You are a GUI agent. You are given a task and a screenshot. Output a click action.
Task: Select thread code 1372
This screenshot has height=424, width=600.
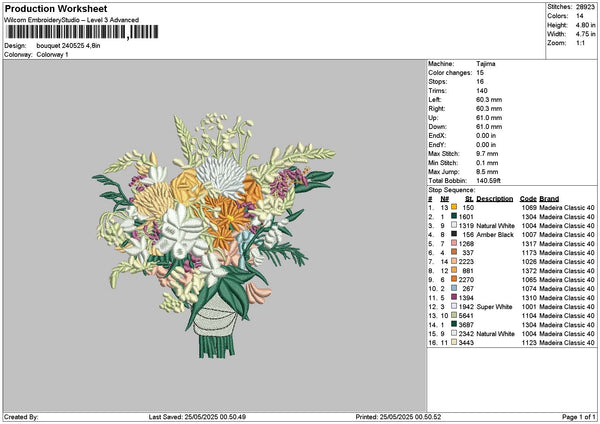pyautogui.click(x=529, y=271)
